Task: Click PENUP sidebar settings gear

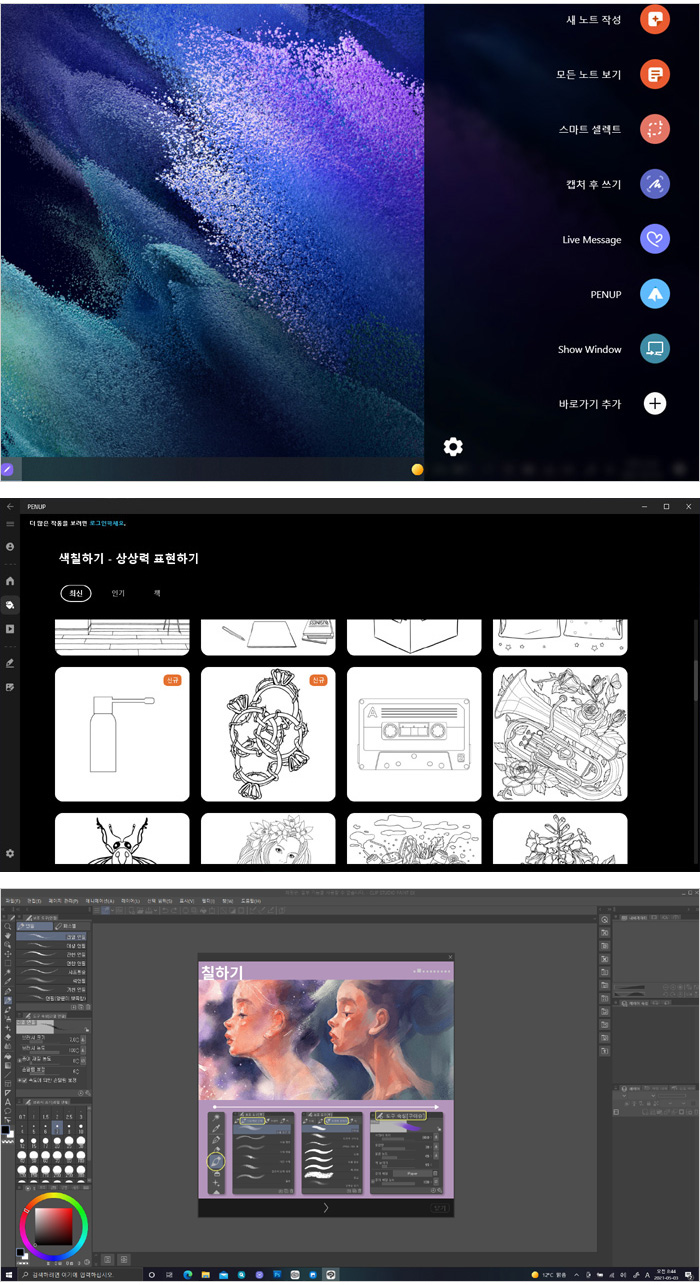Action: coord(10,853)
